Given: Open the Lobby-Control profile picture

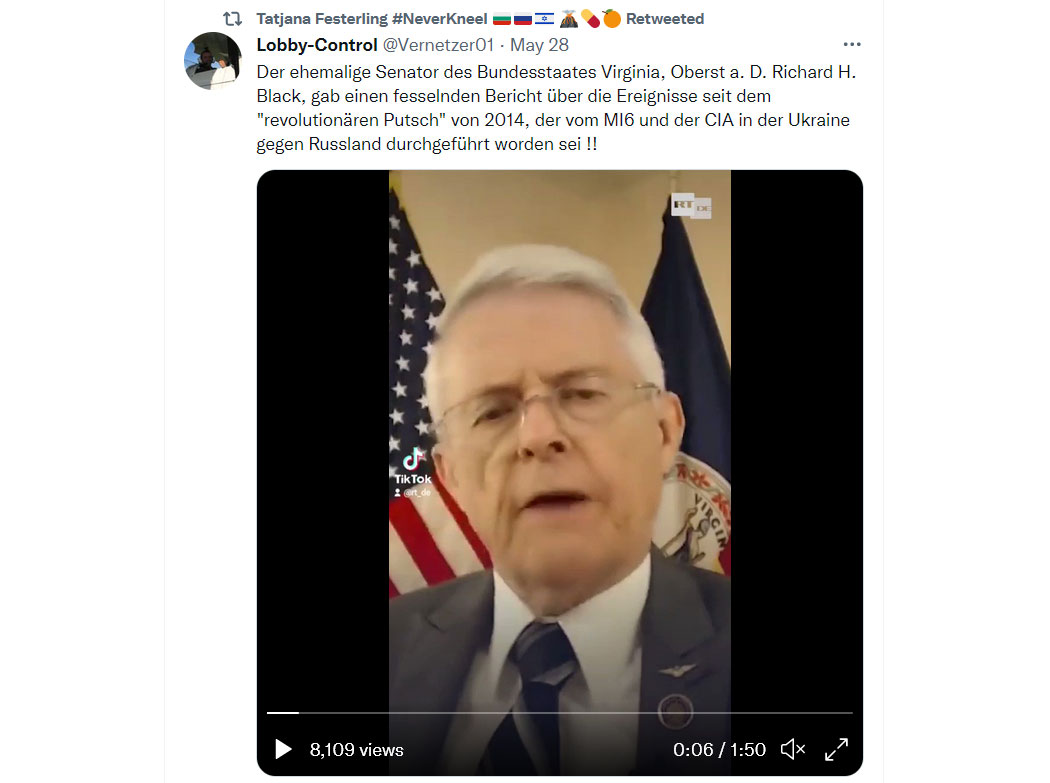Looking at the screenshot, I should 213,61.
